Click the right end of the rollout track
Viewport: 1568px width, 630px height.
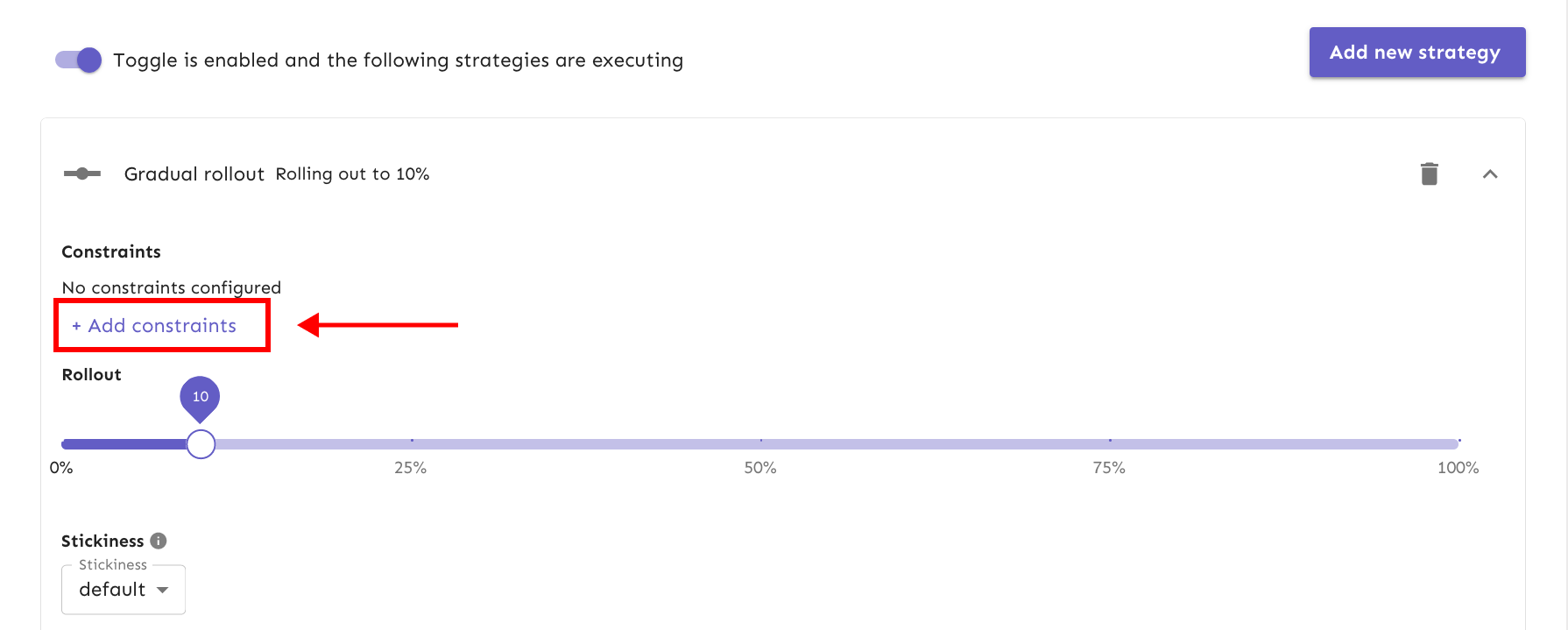1454,444
